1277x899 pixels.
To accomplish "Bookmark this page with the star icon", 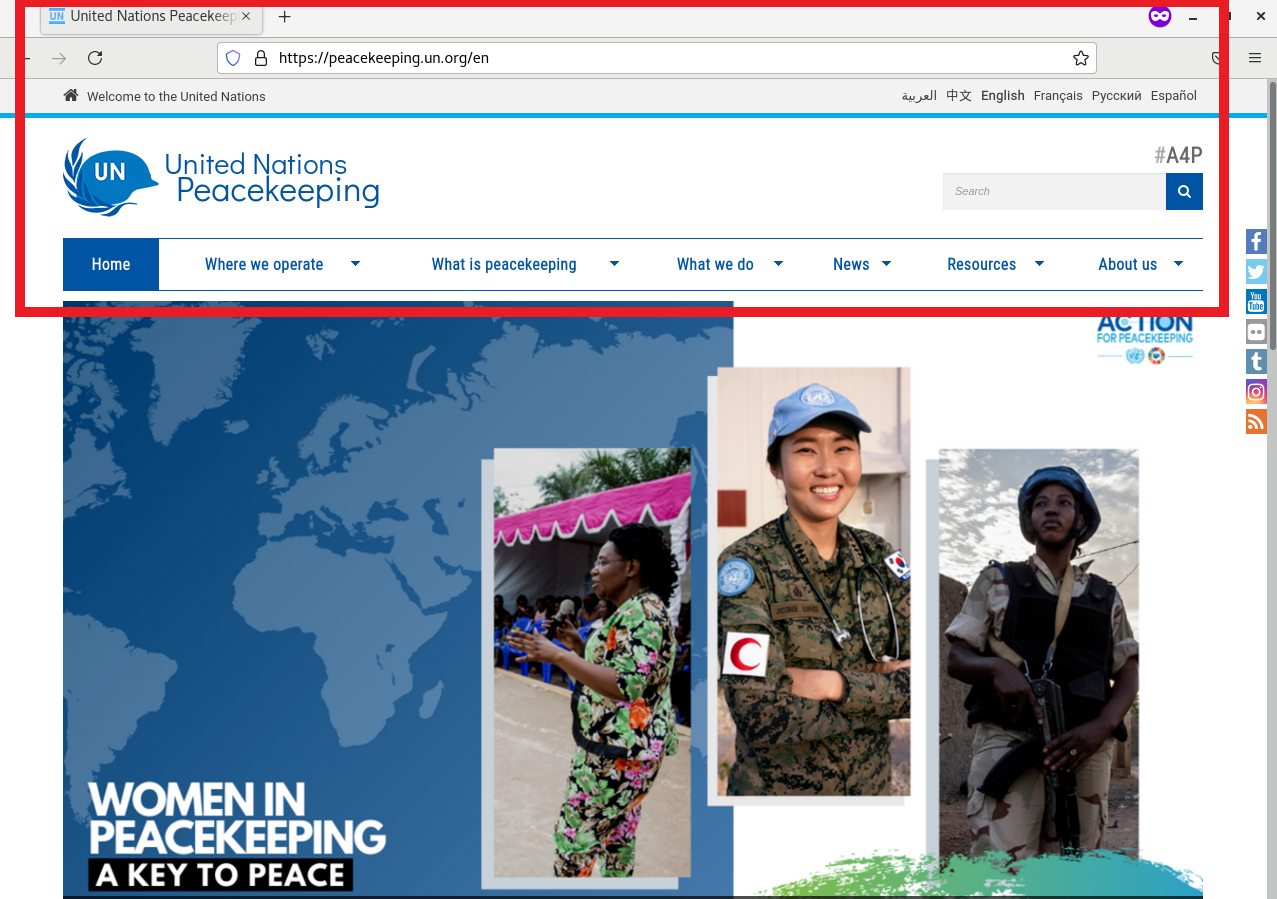I will 1080,58.
